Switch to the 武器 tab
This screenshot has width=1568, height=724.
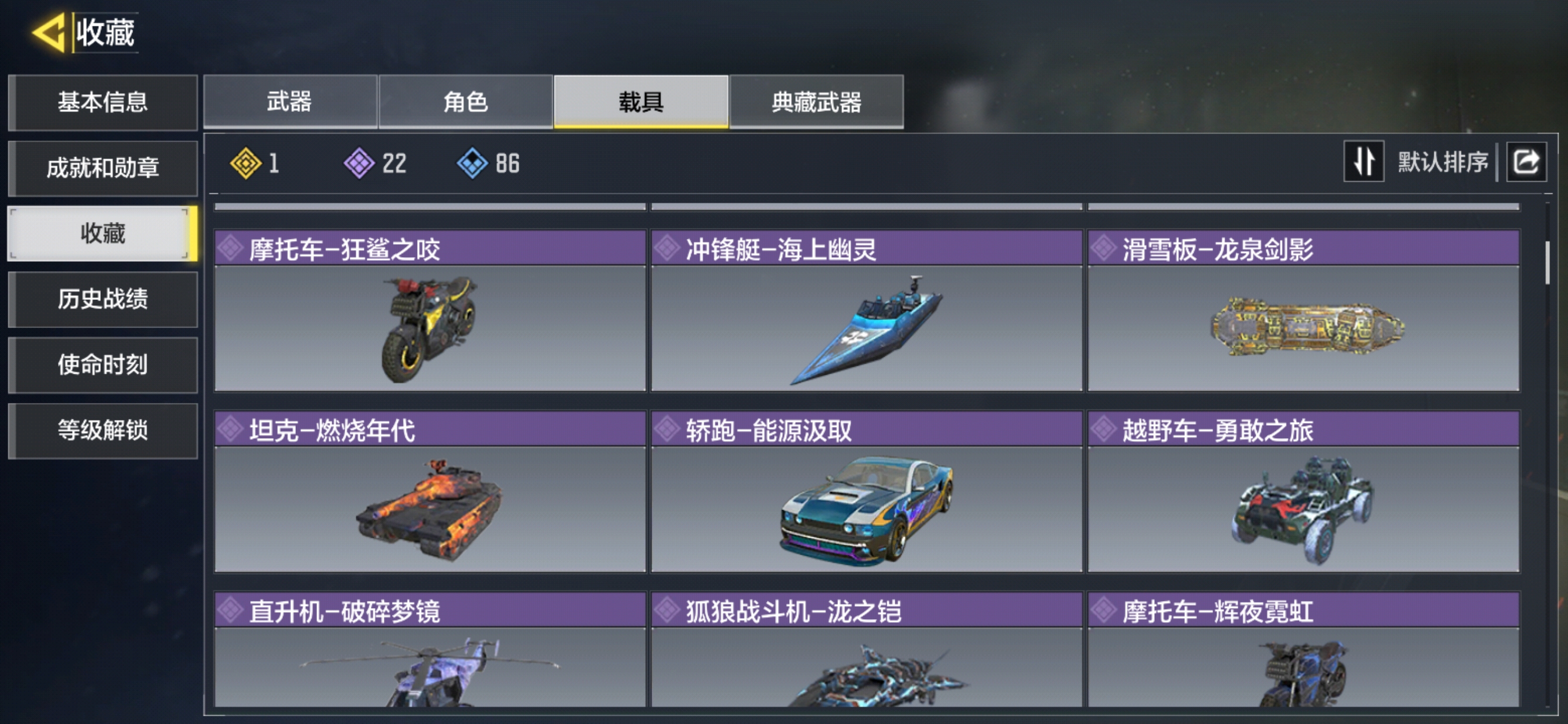(x=289, y=101)
